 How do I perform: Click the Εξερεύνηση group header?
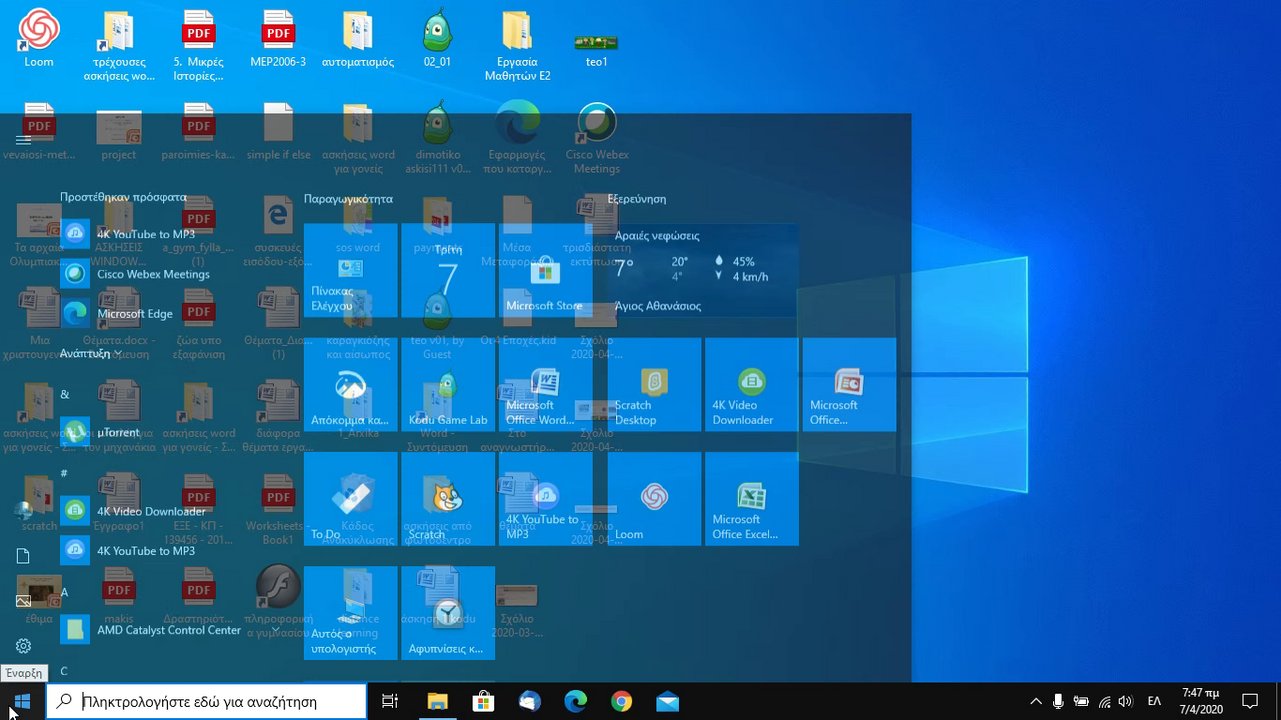point(637,199)
